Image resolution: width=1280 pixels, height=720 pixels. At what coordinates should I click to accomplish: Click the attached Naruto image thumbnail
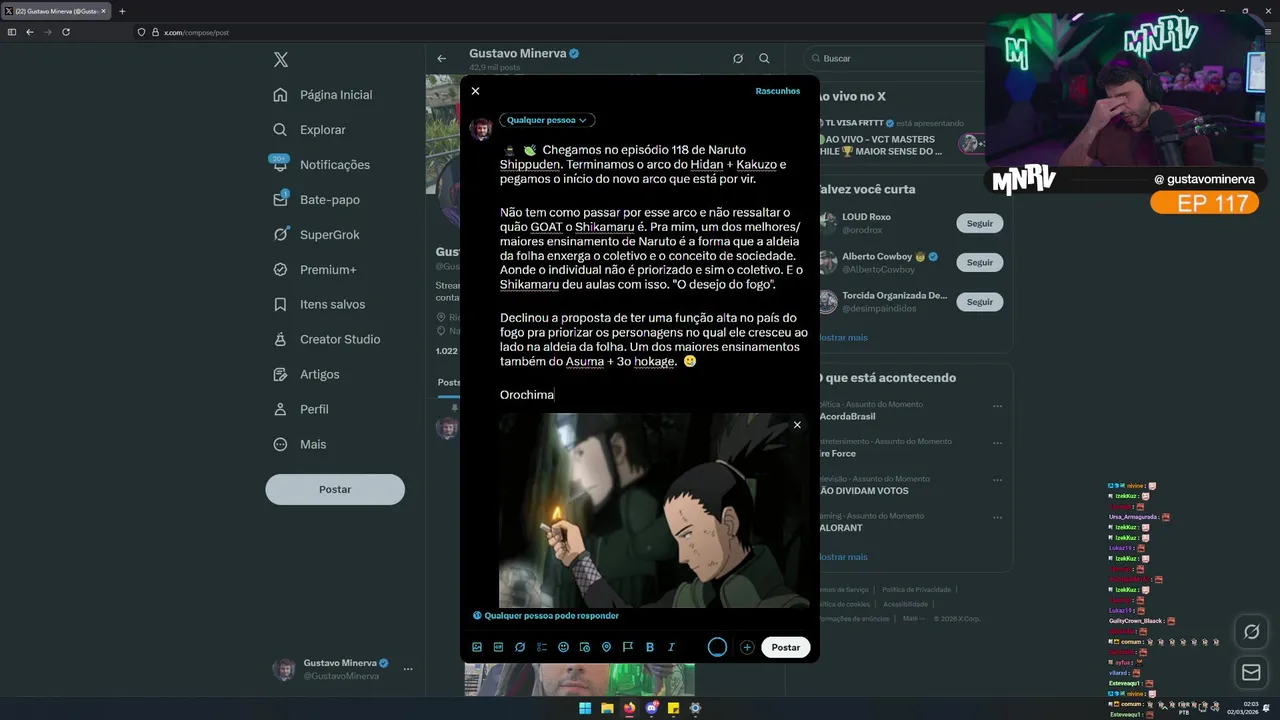[654, 510]
